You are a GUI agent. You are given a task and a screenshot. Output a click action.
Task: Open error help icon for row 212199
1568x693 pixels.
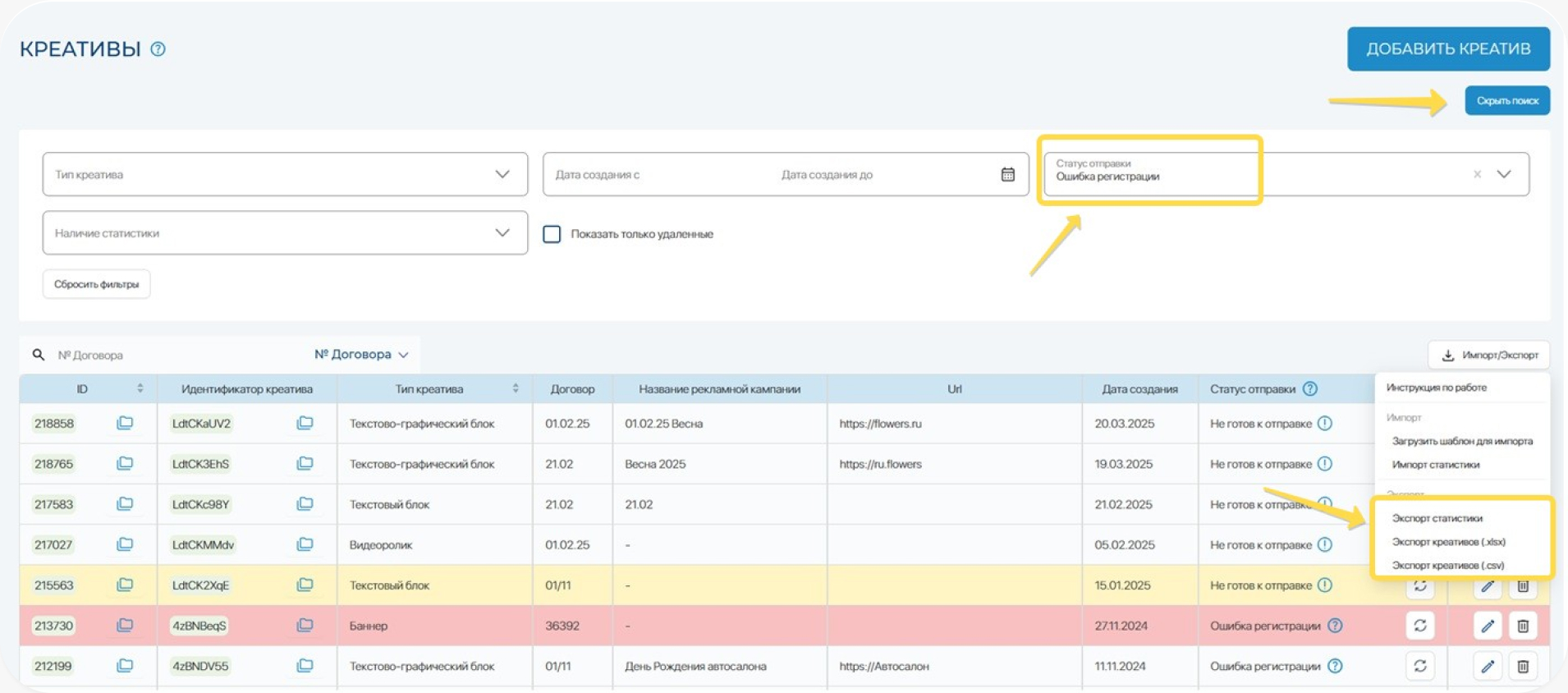pyautogui.click(x=1336, y=666)
